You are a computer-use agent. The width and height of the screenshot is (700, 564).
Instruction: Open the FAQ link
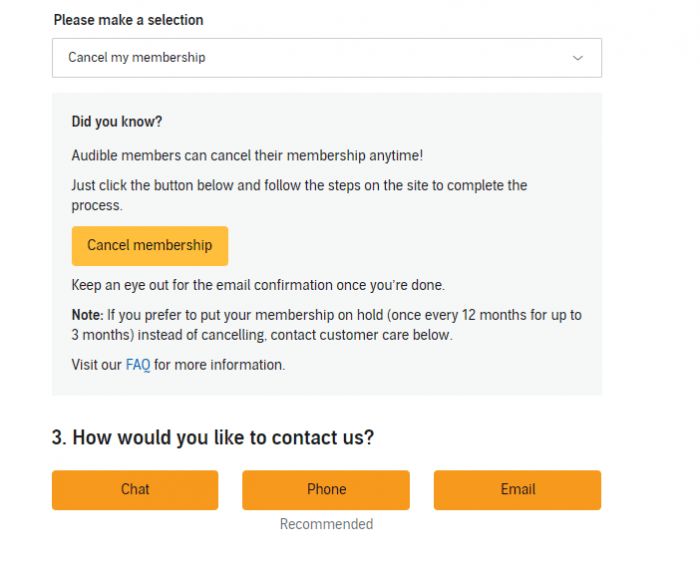pos(138,365)
